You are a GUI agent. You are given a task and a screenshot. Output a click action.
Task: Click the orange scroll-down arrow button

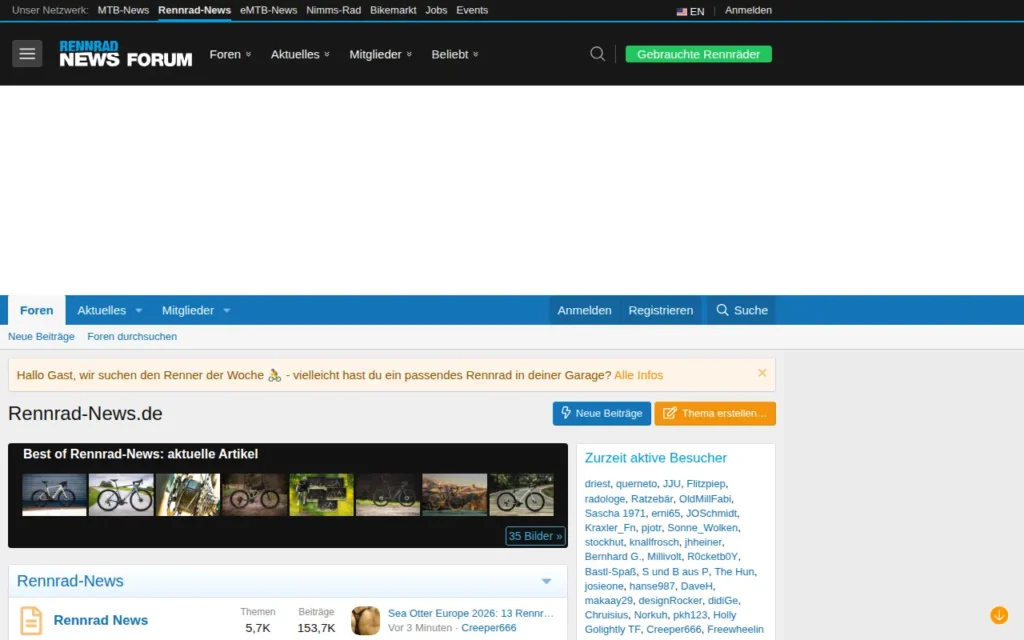click(x=999, y=615)
